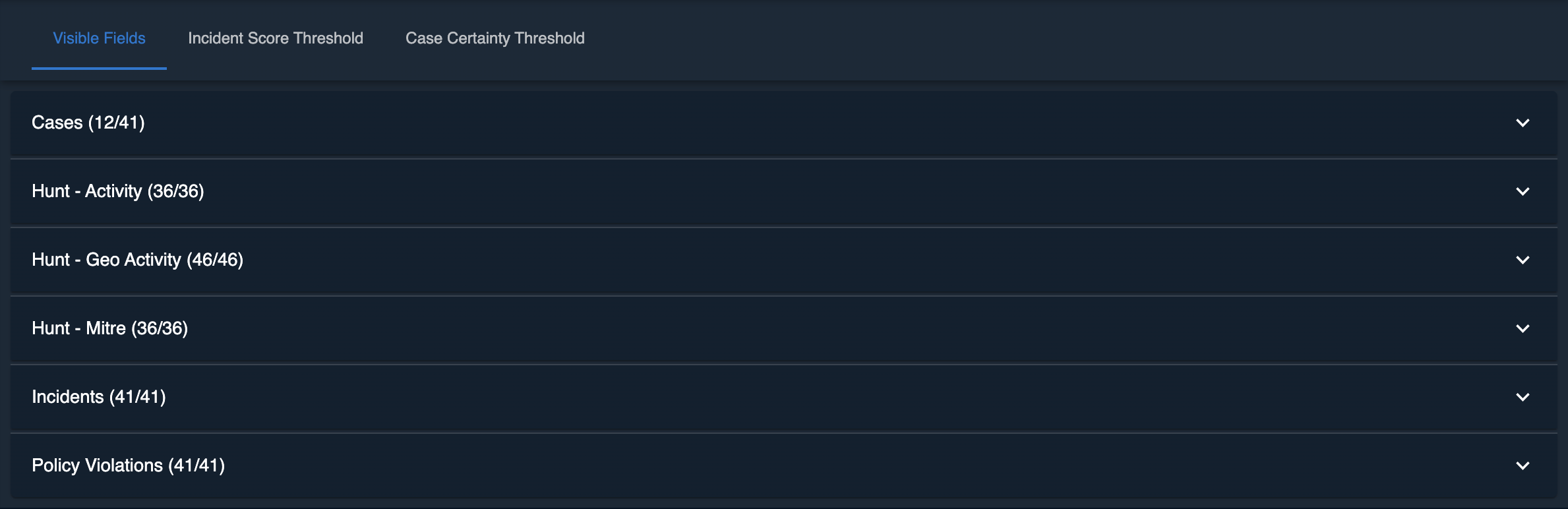Click the (46/46) count for Geo Activity
Image resolution: width=1568 pixels, height=509 pixels.
click(215, 260)
